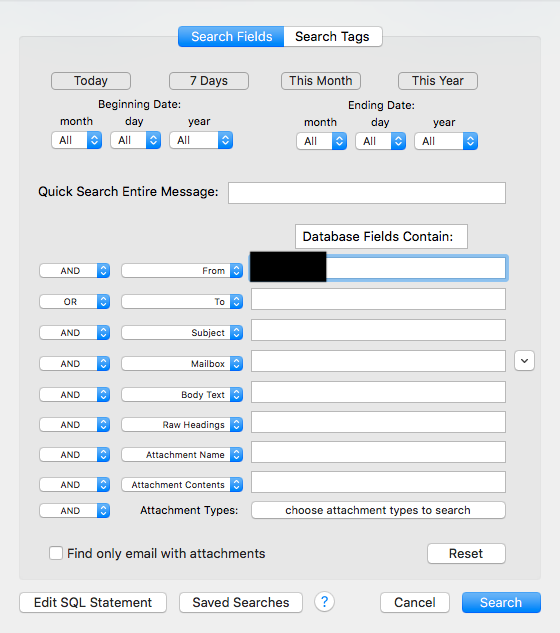Reset all search fields
The height and width of the screenshot is (633, 560).
[466, 553]
